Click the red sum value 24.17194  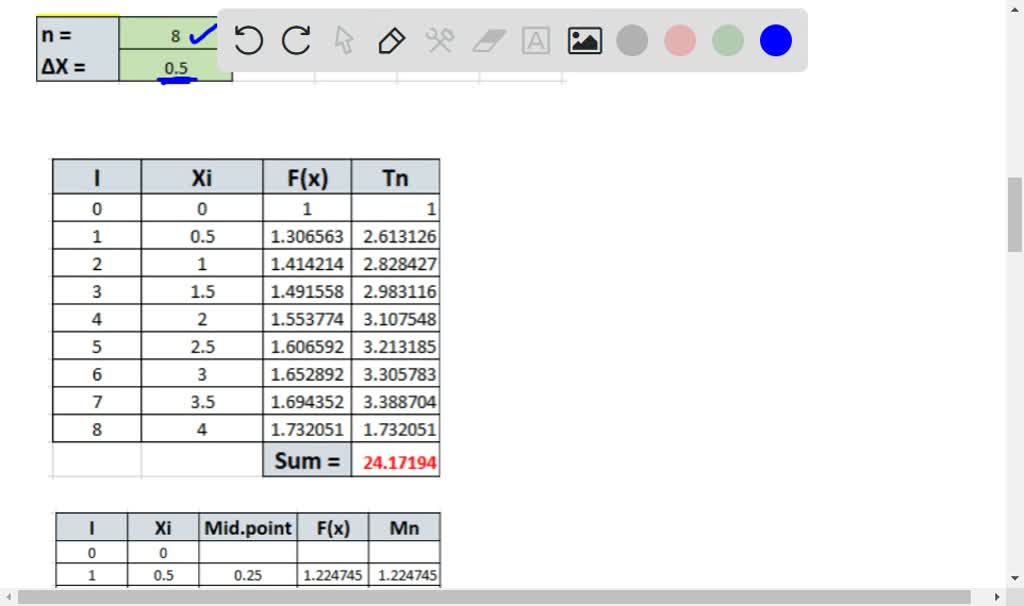tap(396, 461)
